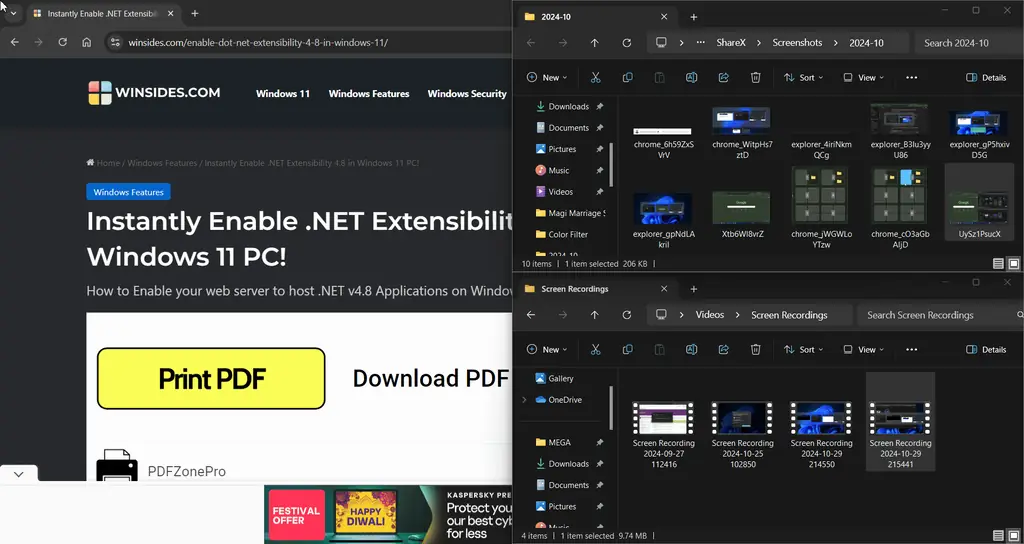
Task: Open See more (…) in 2024-10 window toolbar
Action: pos(912,77)
